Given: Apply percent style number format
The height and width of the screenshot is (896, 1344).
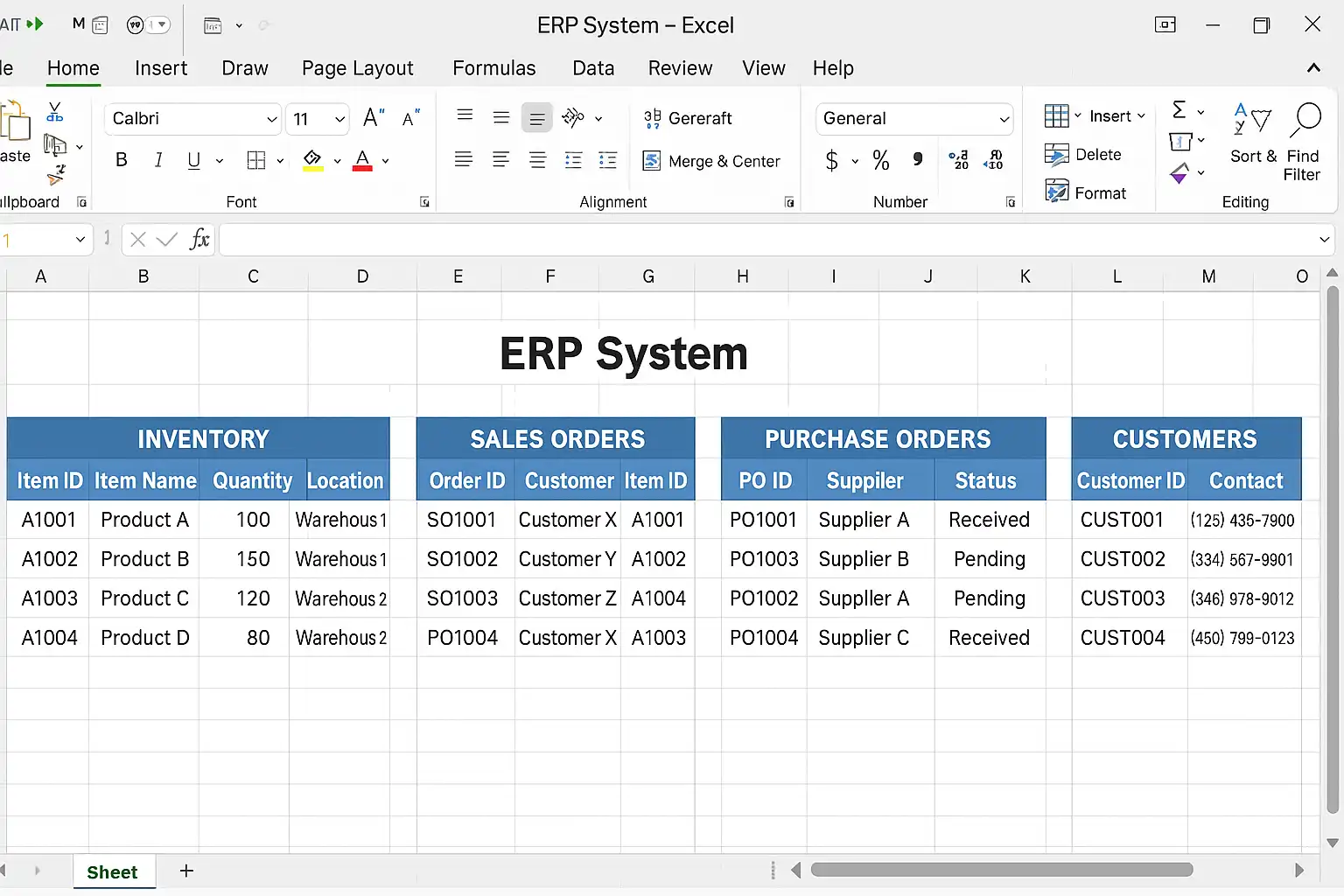Looking at the screenshot, I should click(880, 160).
